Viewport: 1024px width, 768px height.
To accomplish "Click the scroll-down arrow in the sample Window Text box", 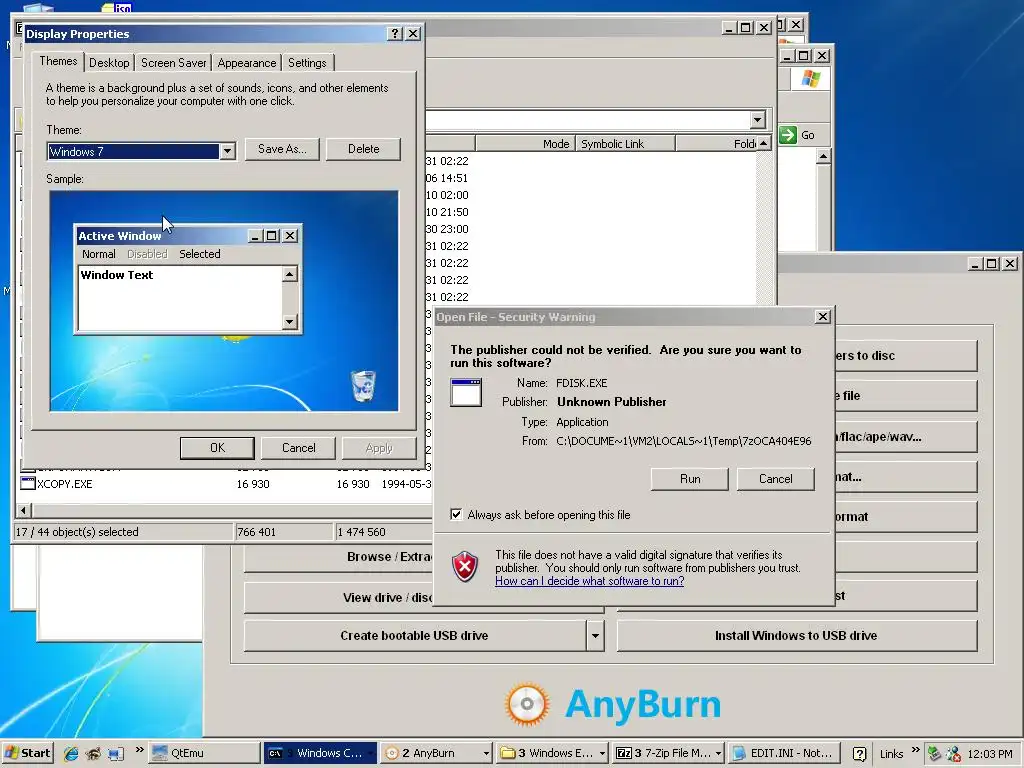I will [290, 321].
